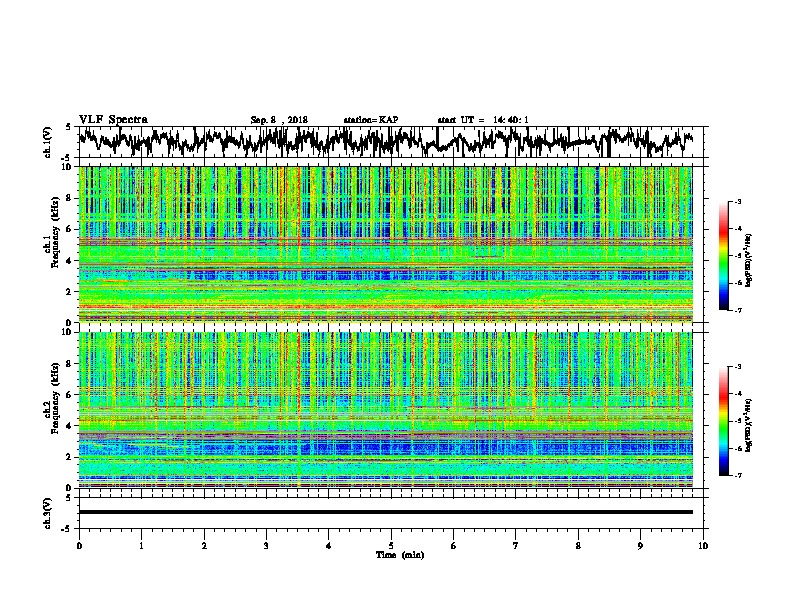
Task: Click the -5 tick on the ch.3(V) axis
Action: (67, 529)
